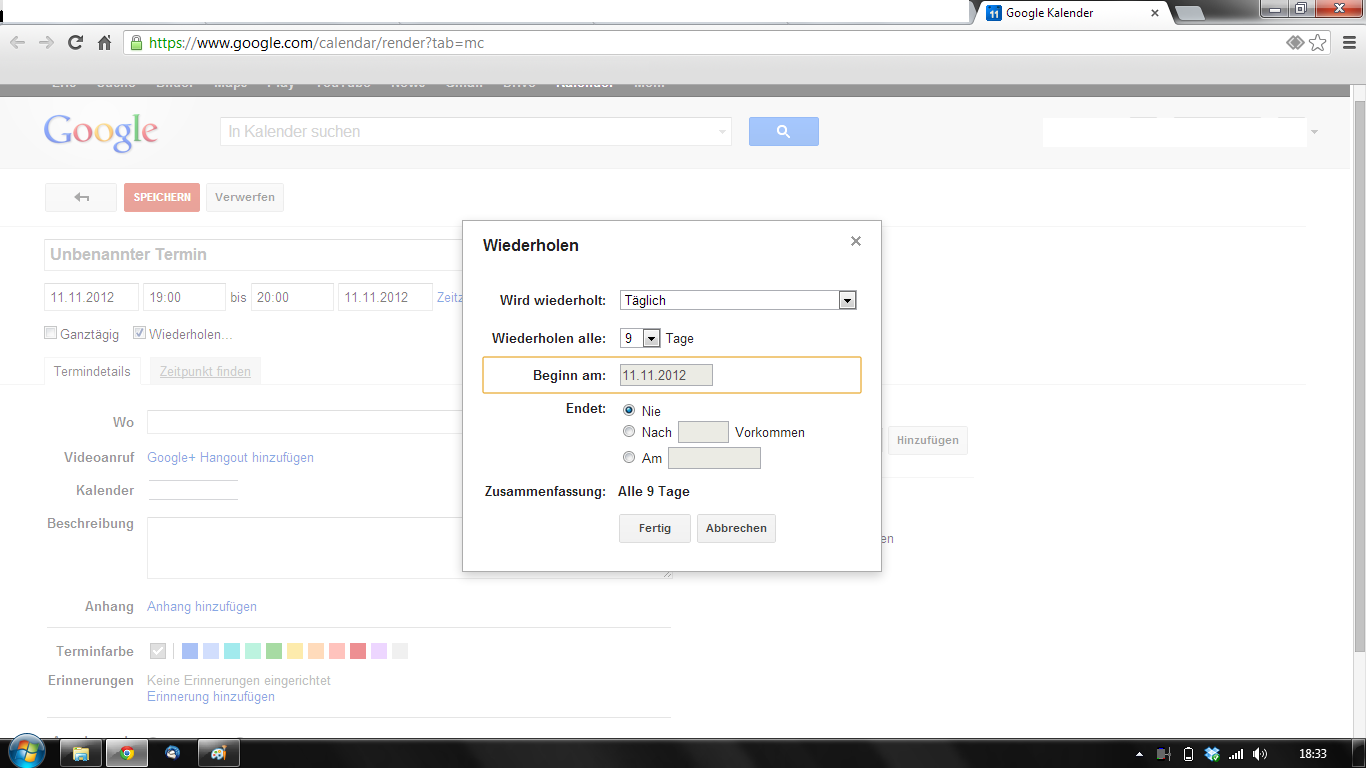Click the 'Anhang hinzufügen' link
Screen dimensions: 1366x768
coord(202,606)
